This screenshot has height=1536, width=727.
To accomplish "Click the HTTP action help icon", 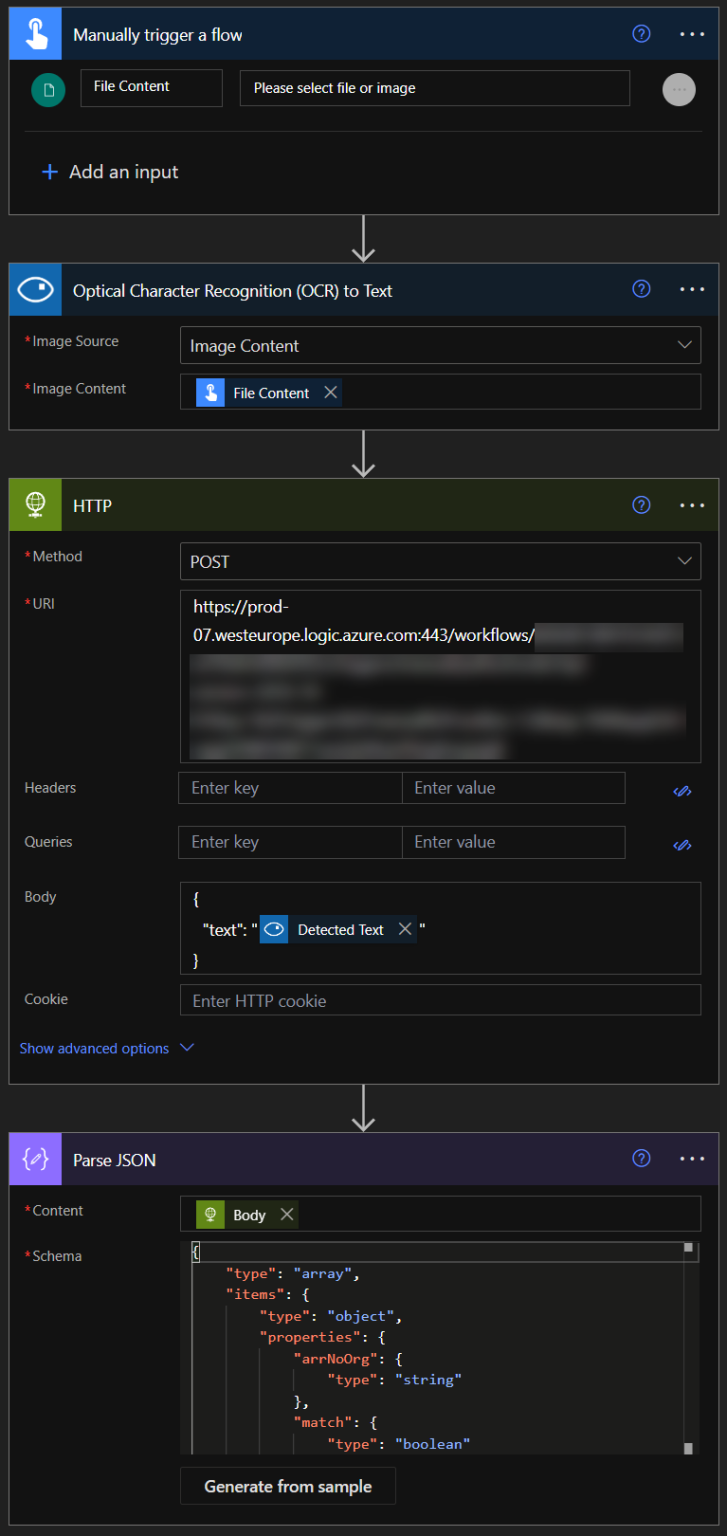I will pyautogui.click(x=642, y=505).
